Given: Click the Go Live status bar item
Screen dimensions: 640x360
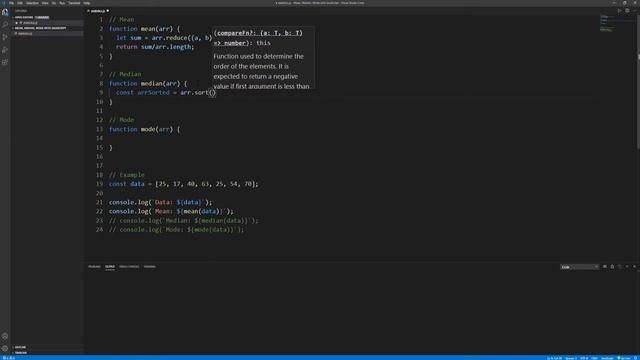Looking at the screenshot, I should coord(624,358).
